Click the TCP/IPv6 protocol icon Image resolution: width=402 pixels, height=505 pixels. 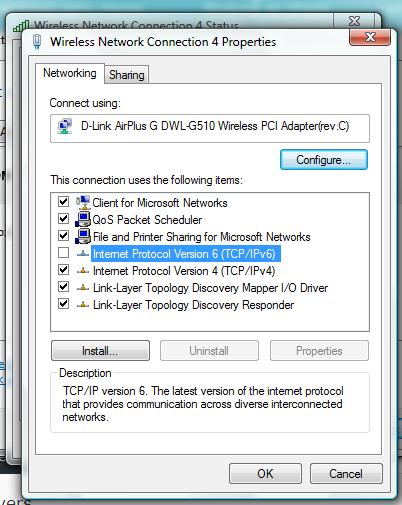pos(83,254)
